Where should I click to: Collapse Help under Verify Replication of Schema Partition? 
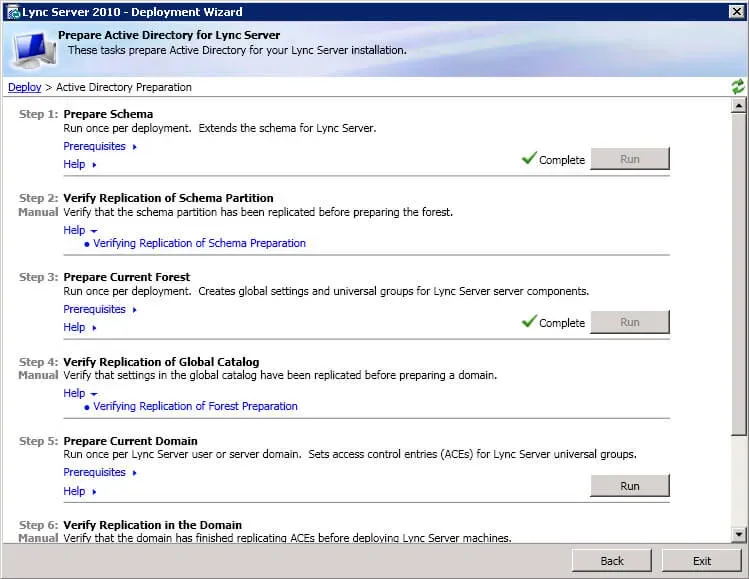click(80, 230)
